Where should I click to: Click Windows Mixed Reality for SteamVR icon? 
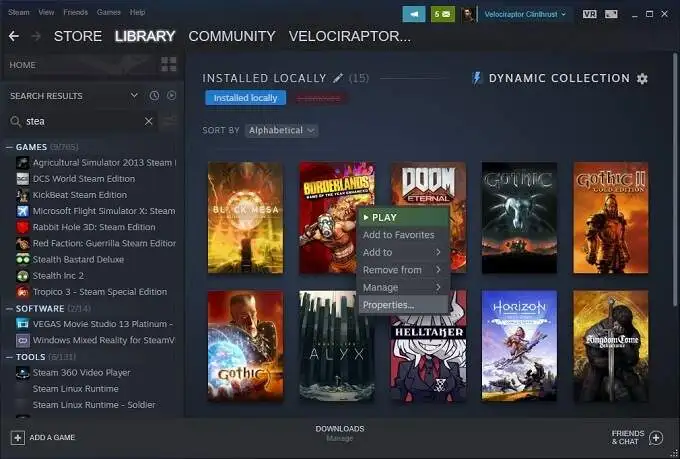pyautogui.click(x=23, y=340)
